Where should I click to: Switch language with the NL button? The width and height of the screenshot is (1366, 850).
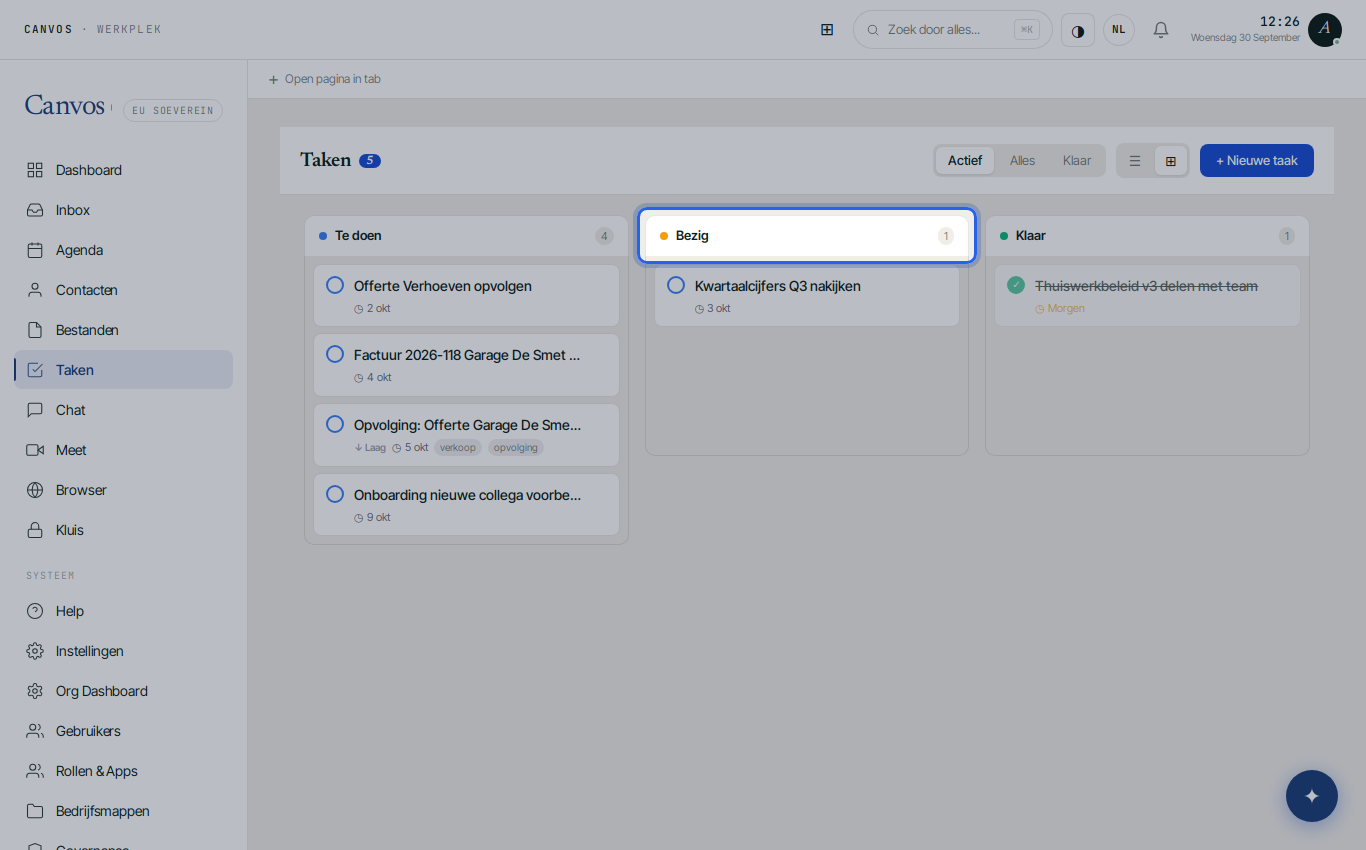1119,30
